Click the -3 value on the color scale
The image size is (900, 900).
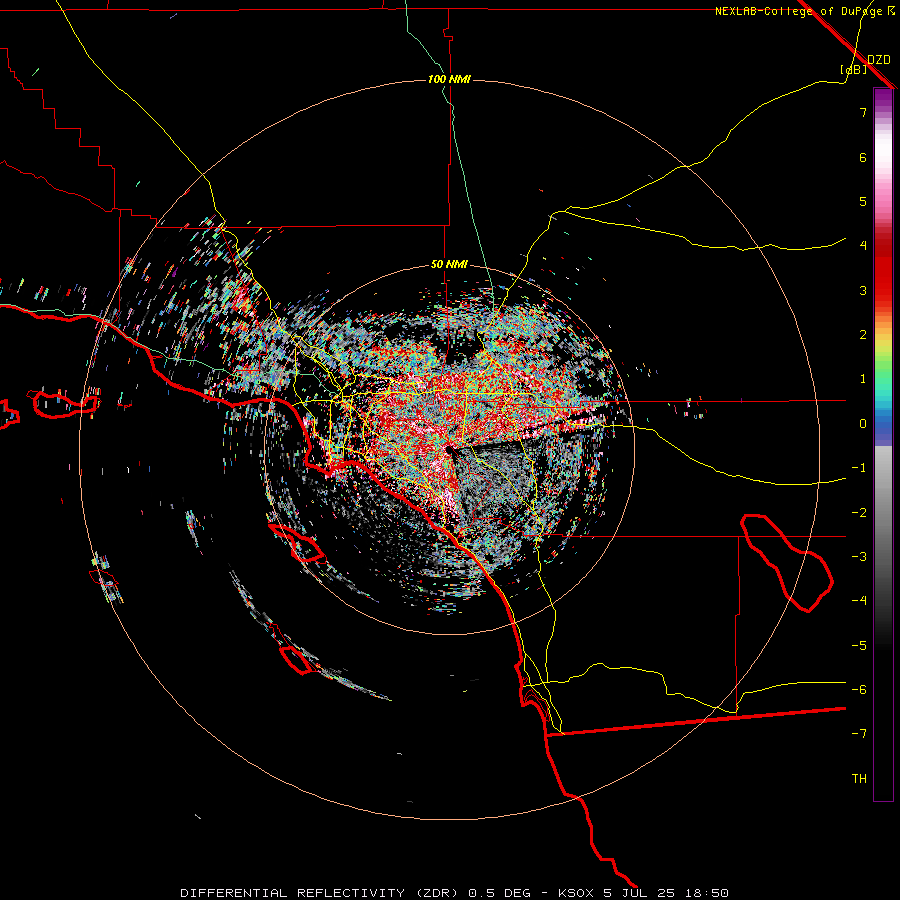point(859,557)
